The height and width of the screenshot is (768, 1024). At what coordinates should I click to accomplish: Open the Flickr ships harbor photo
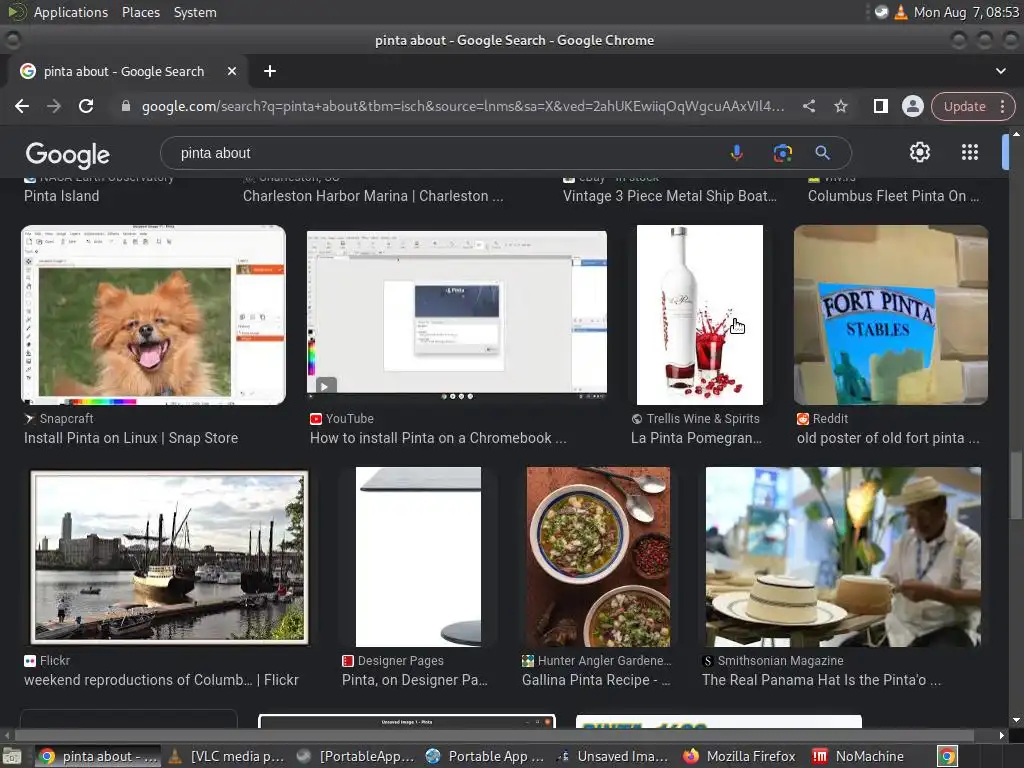pyautogui.click(x=169, y=556)
